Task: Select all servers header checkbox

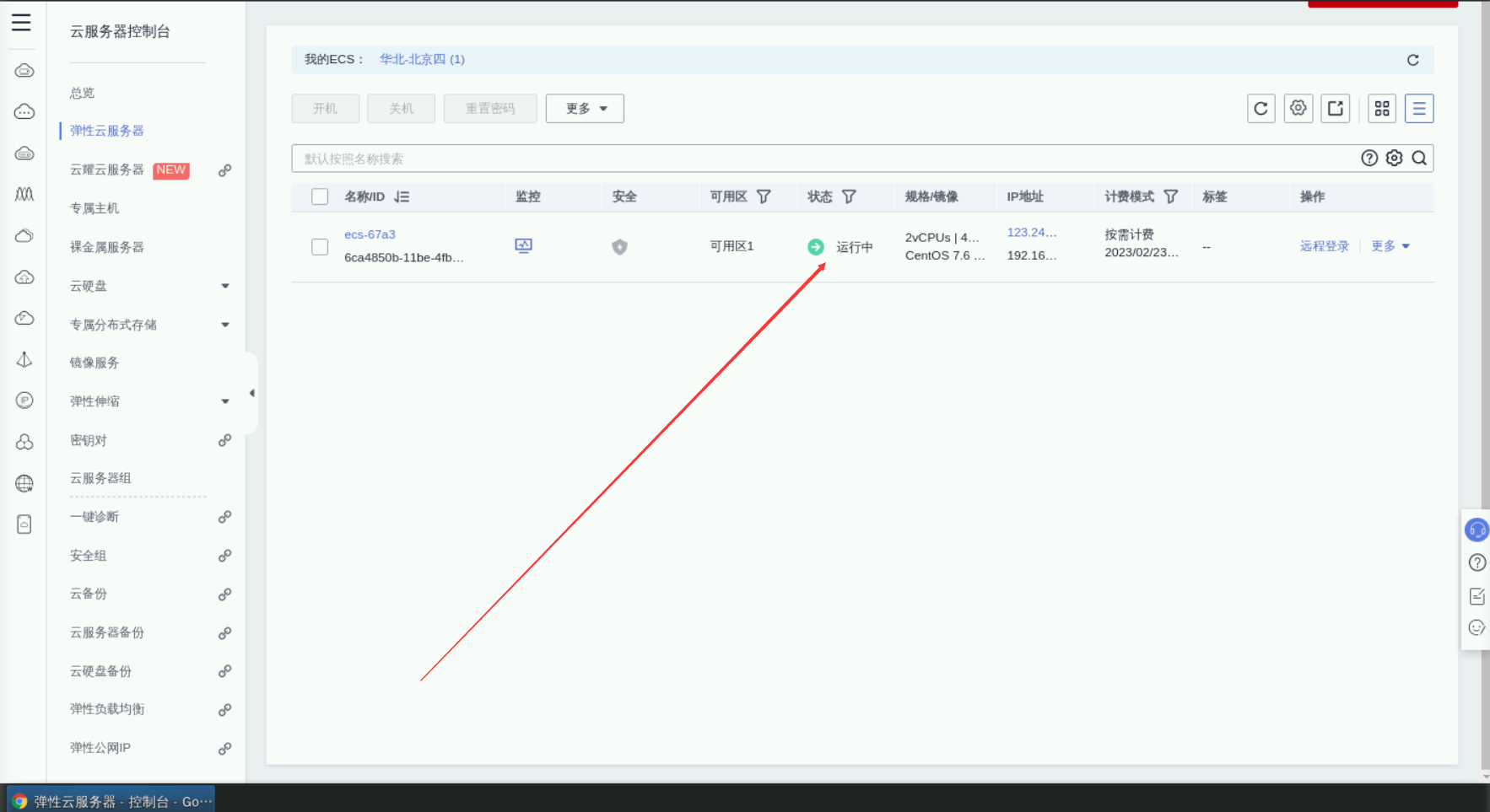Action: 320,196
